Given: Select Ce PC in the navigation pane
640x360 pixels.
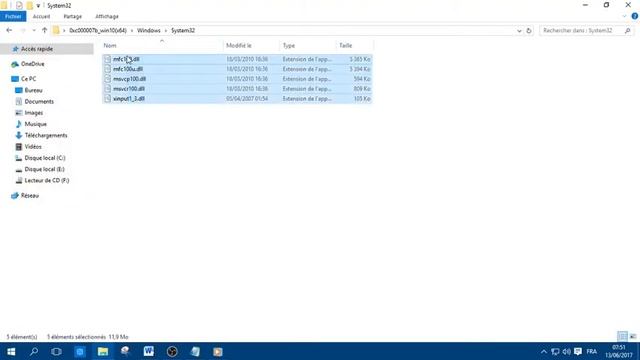Looking at the screenshot, I should click(28, 79).
